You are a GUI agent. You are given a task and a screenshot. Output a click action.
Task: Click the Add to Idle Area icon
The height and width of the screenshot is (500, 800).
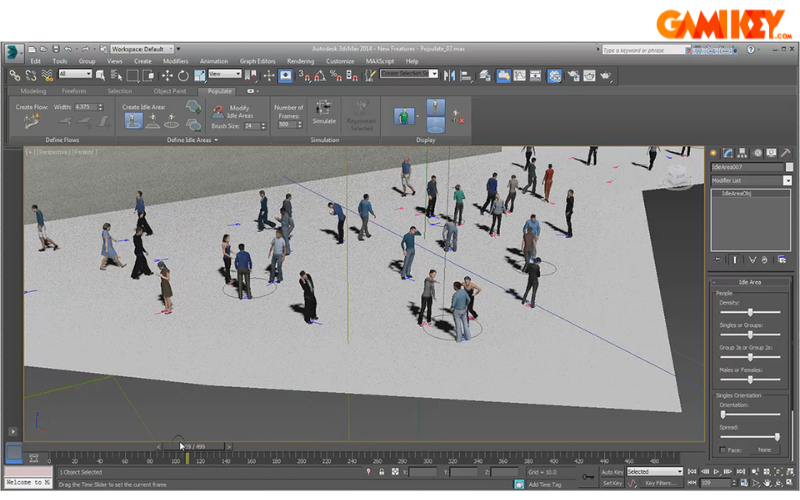point(193,107)
